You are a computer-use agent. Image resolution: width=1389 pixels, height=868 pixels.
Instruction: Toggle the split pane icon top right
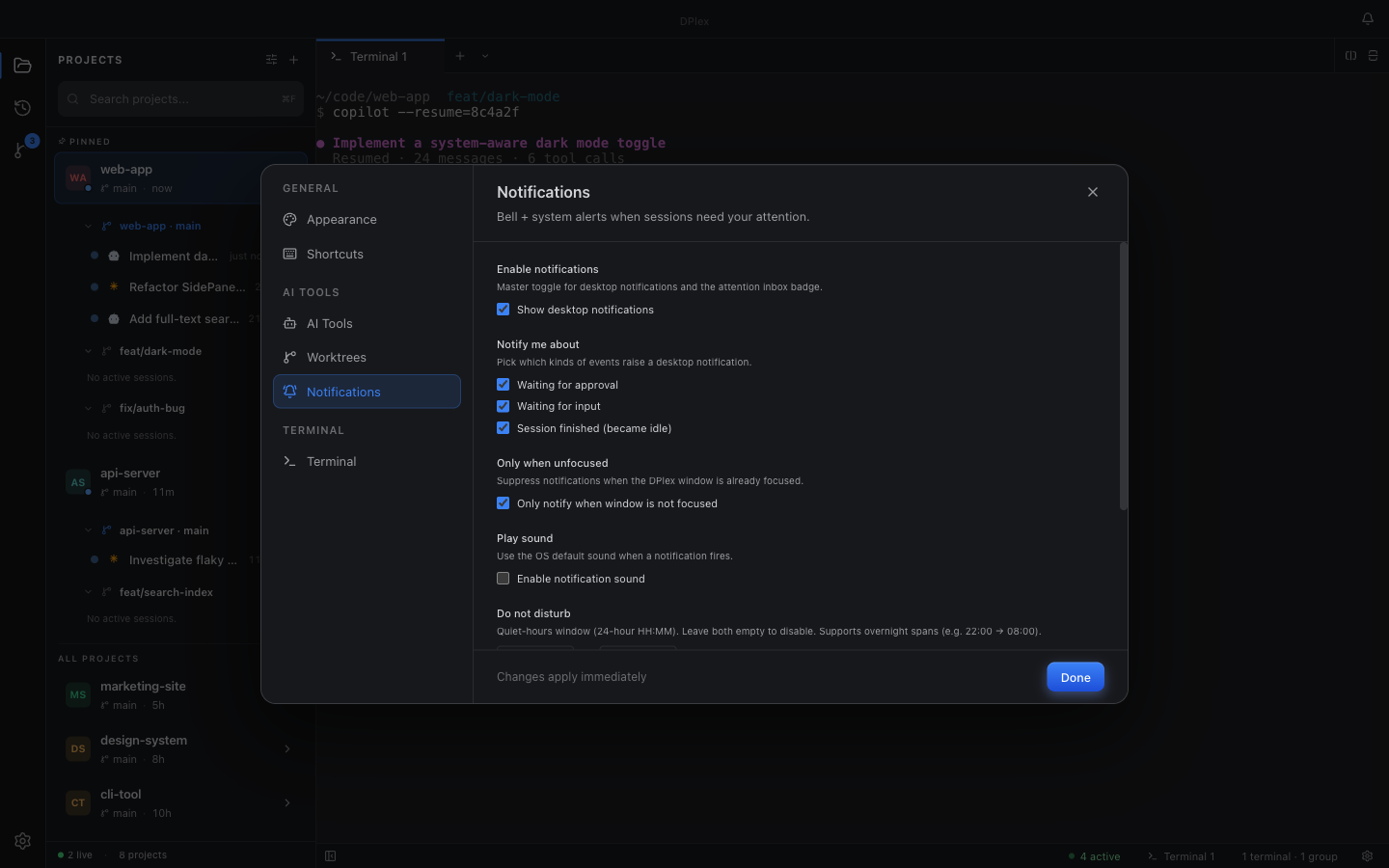coord(1350,56)
